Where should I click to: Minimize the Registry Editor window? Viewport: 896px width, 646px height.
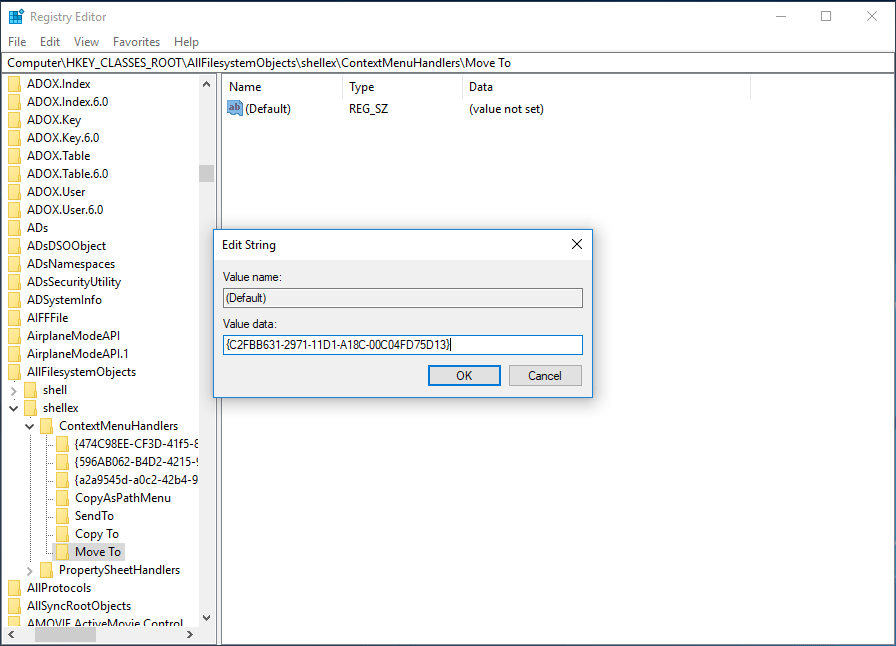click(781, 16)
